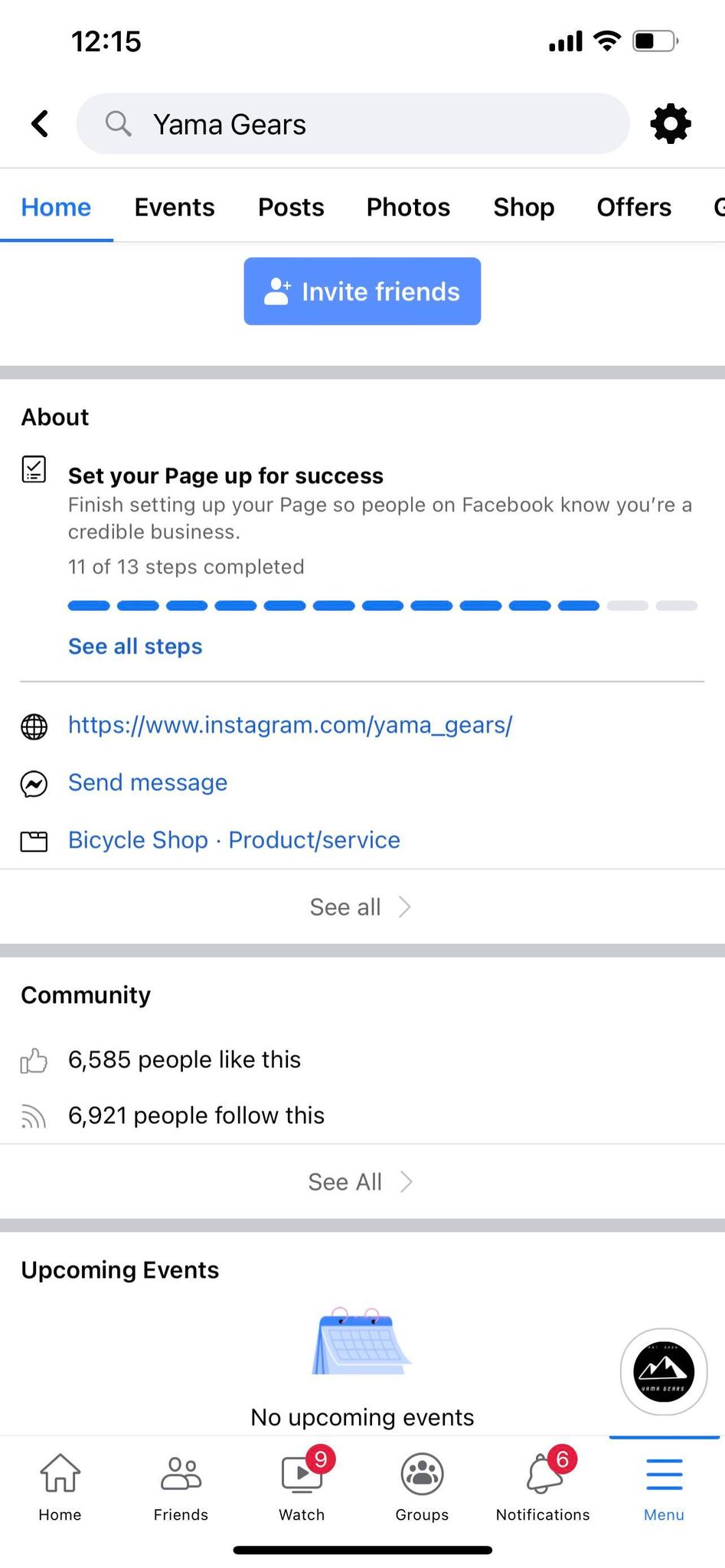Switch to the Shop tab
This screenshot has height=1568, width=725.
coord(524,207)
